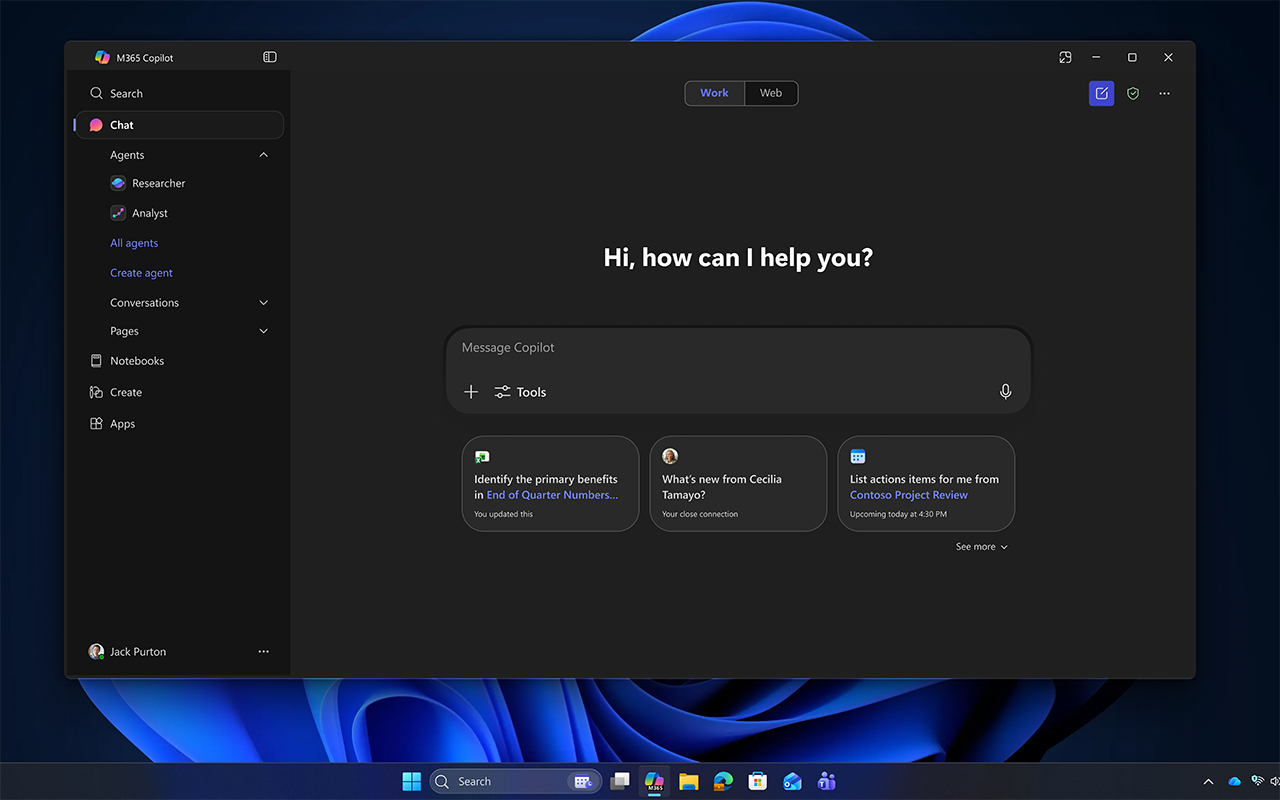This screenshot has width=1280, height=800.
Task: Click the M365 Copilot taskbar icon
Action: click(x=654, y=781)
